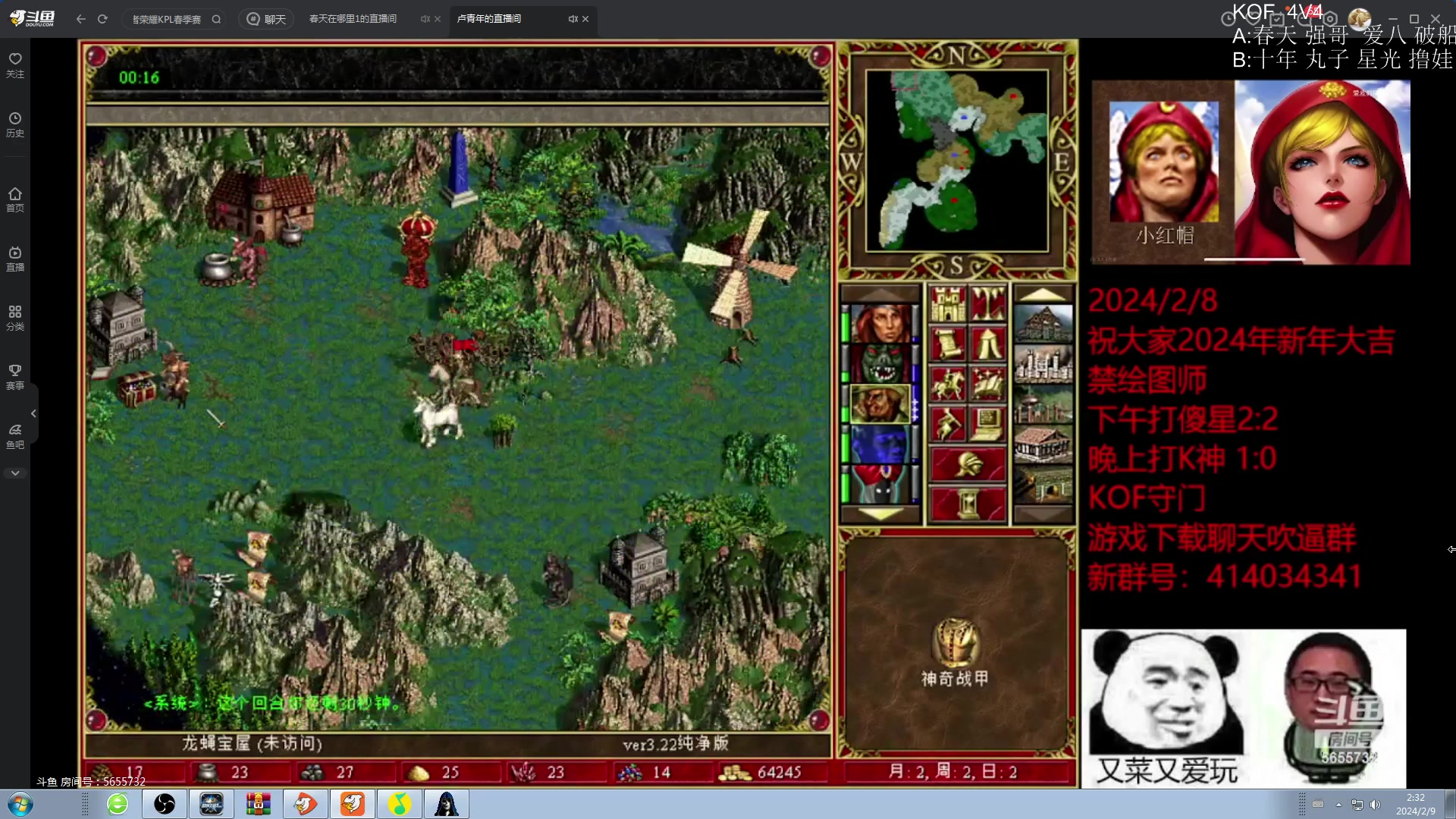Go to 首页 home sidebar item
Screen dimensions: 1456x819
coord(15,199)
